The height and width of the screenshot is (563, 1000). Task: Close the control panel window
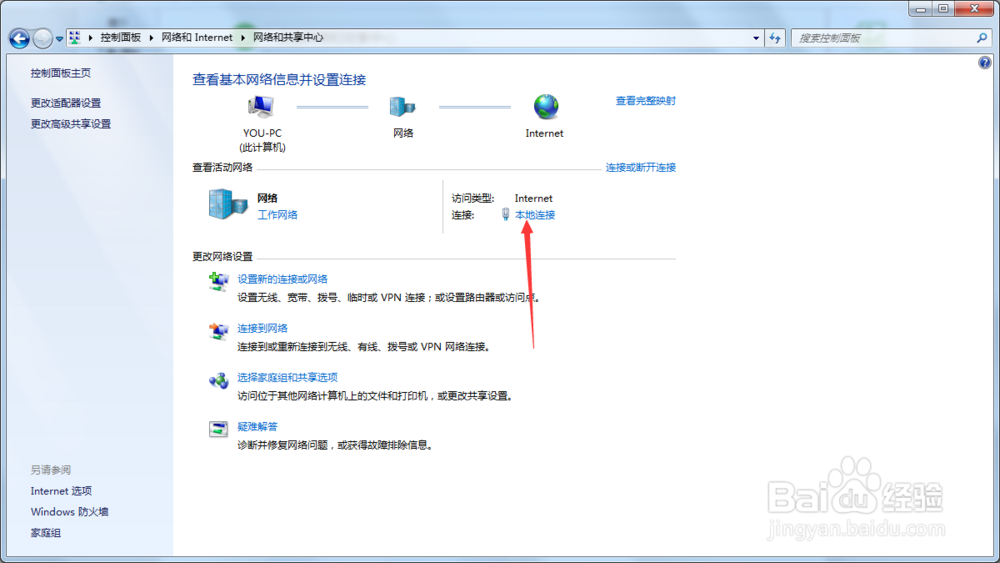(x=974, y=9)
